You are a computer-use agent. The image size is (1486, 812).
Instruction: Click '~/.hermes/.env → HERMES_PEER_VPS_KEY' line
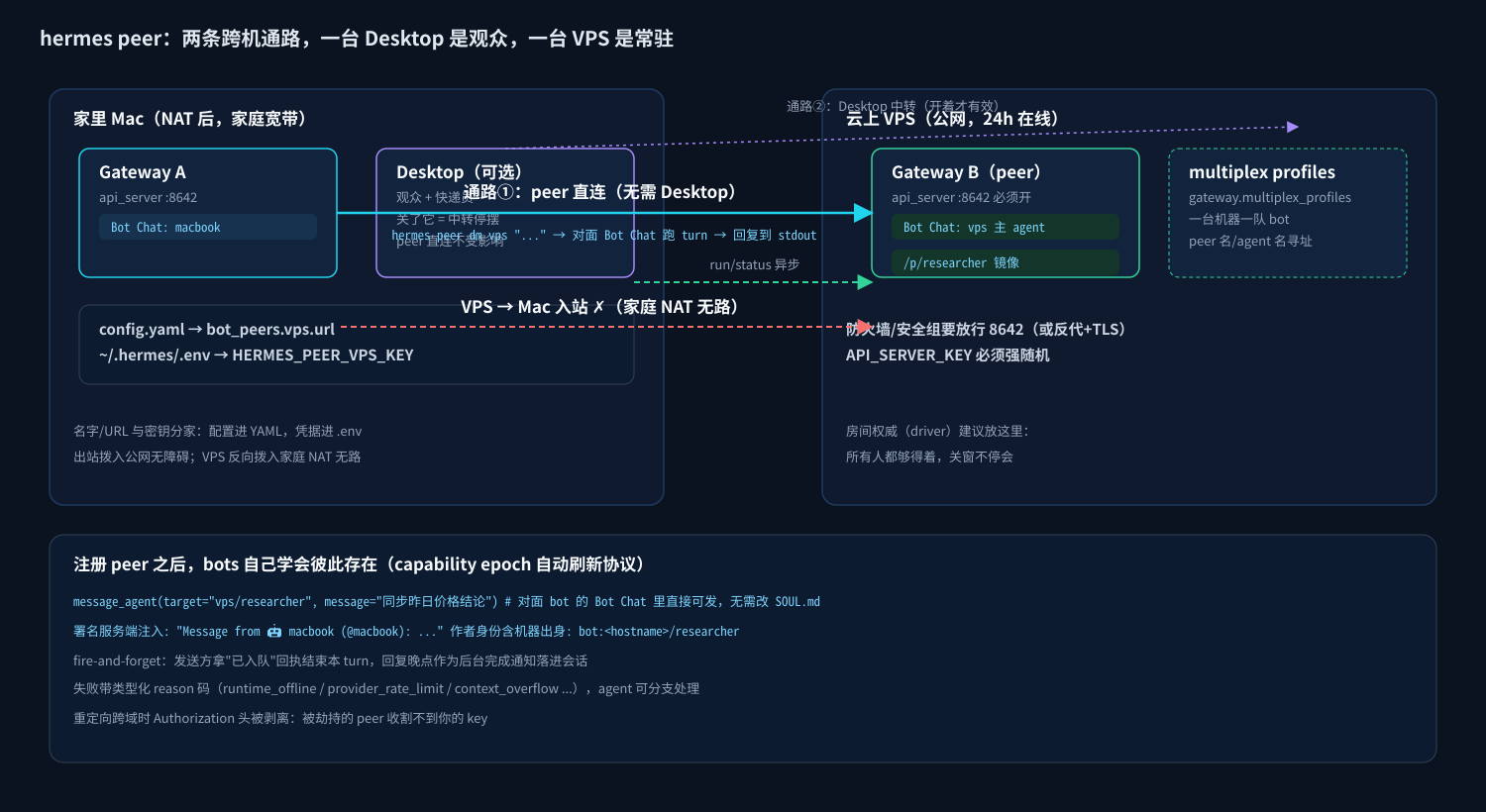(x=257, y=355)
